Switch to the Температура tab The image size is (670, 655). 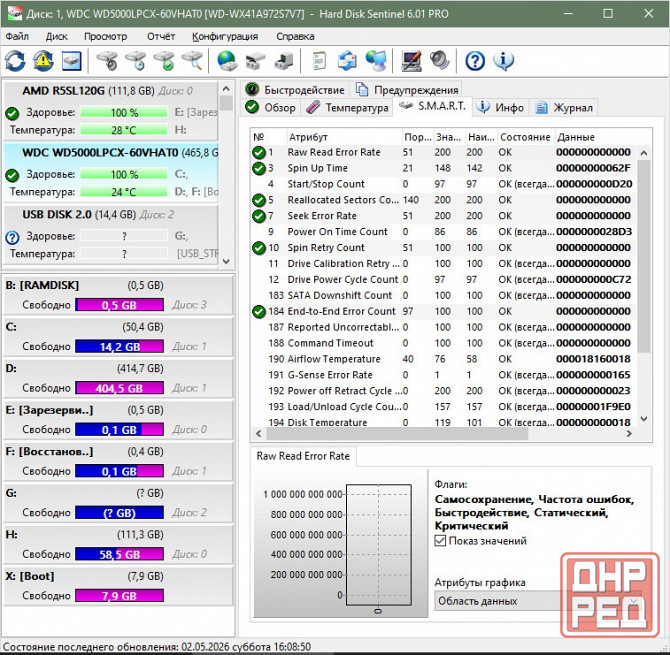coord(347,107)
